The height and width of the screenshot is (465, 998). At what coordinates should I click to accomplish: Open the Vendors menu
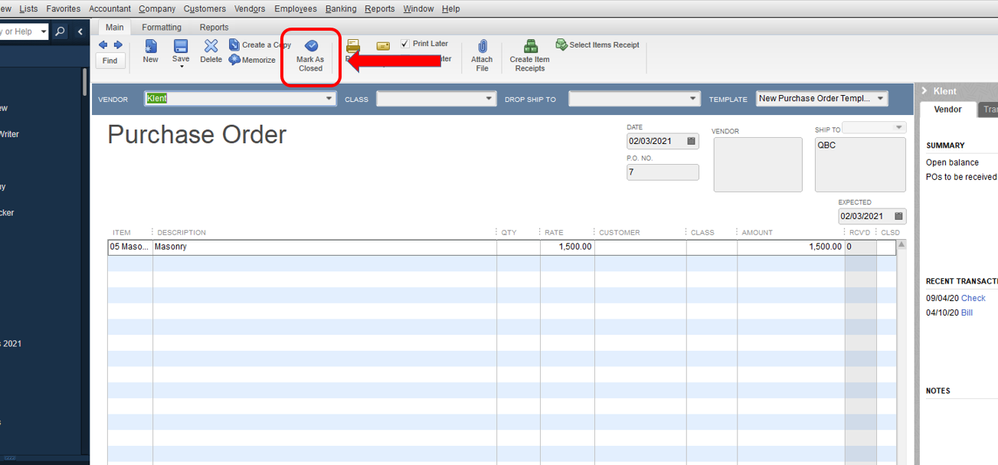(250, 9)
